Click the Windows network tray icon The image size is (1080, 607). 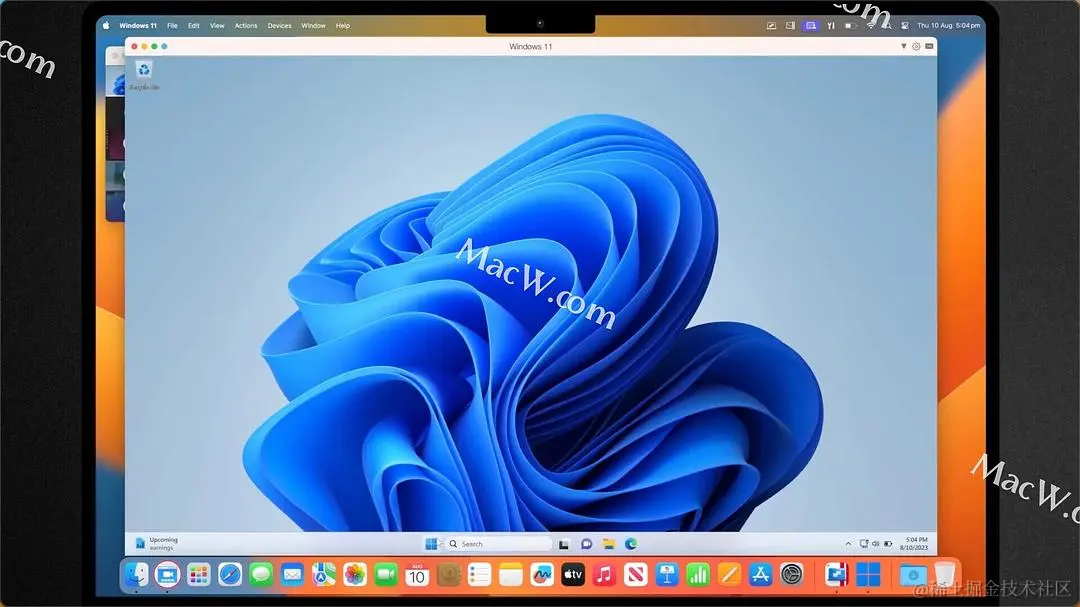864,544
